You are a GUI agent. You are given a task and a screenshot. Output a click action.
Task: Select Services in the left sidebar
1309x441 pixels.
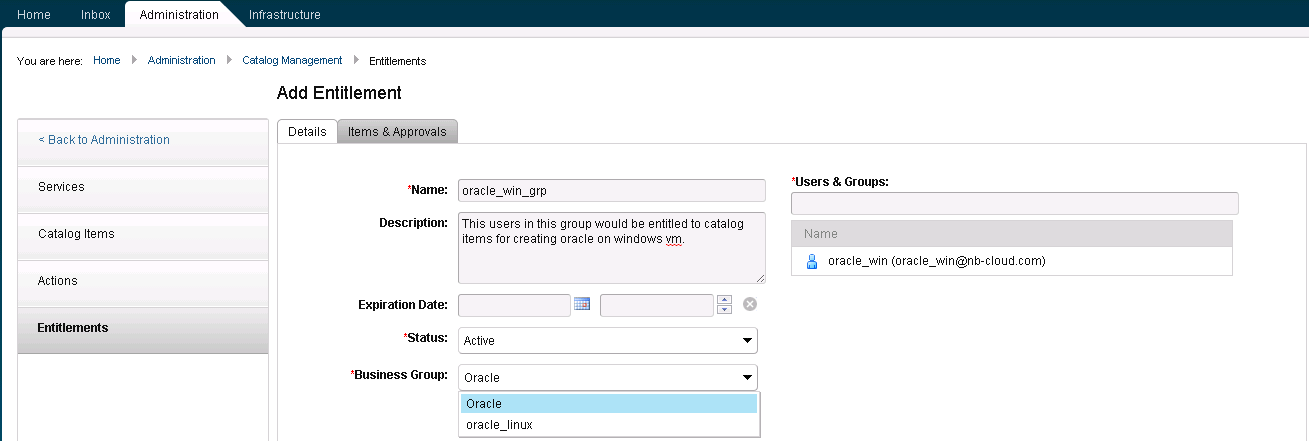(61, 187)
